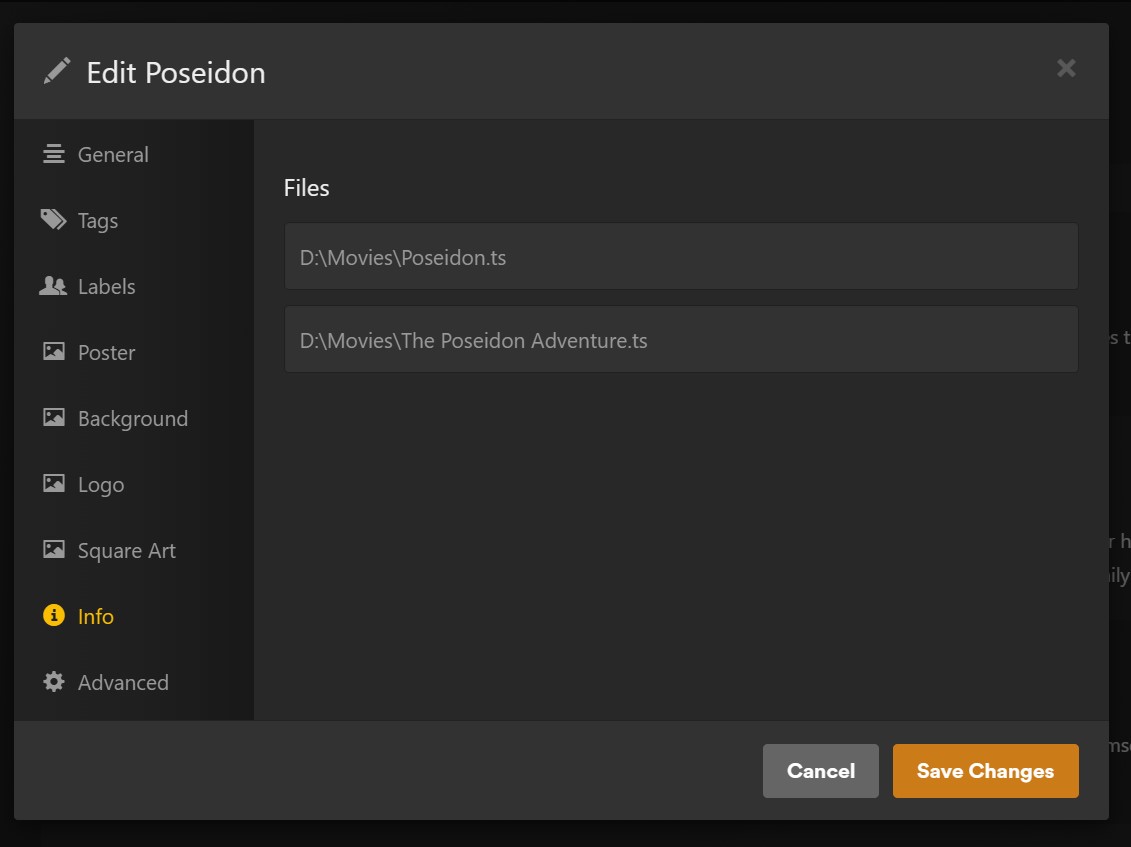
Task: Go to the Labels section
Action: click(106, 287)
